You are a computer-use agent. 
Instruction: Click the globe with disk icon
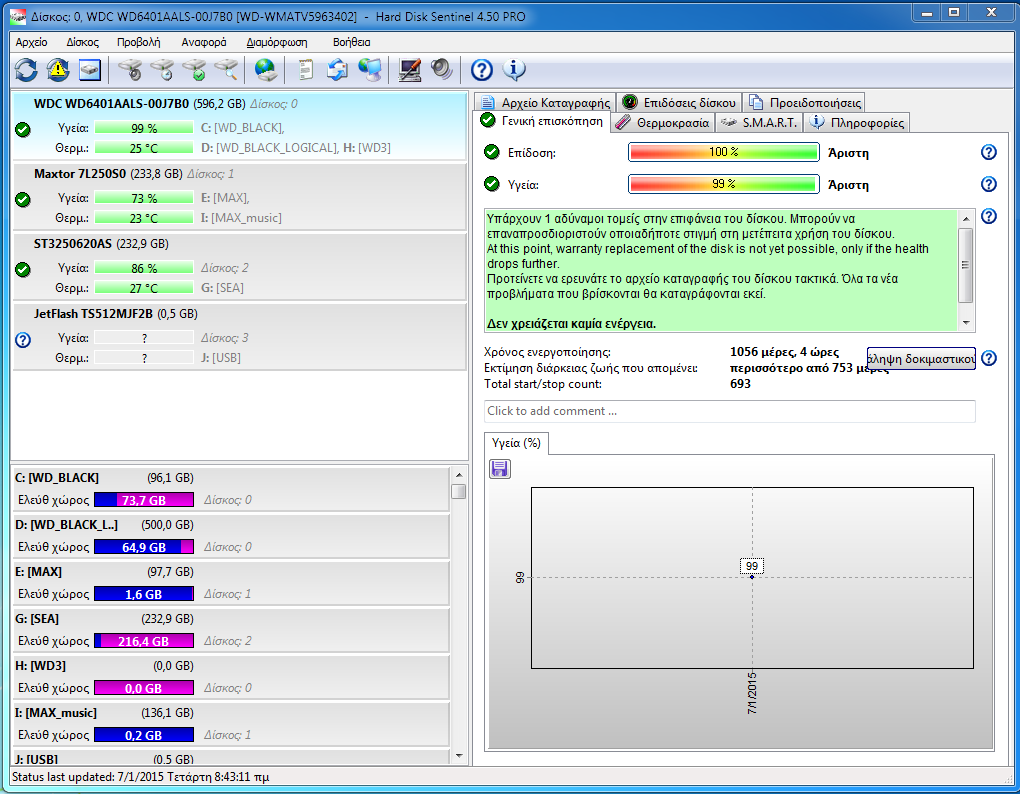[265, 70]
